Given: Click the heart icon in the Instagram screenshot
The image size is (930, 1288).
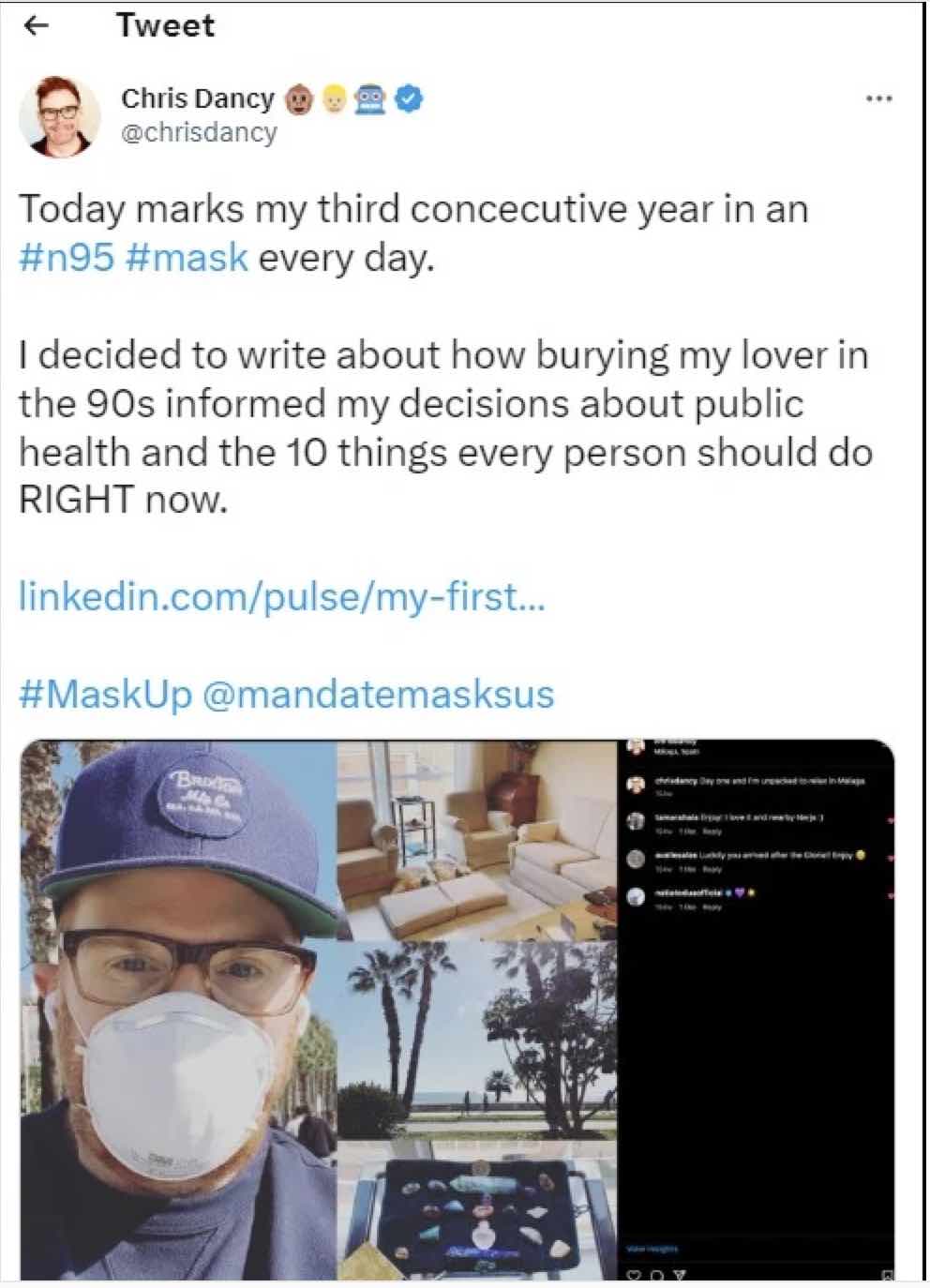Looking at the screenshot, I should [x=634, y=1273].
